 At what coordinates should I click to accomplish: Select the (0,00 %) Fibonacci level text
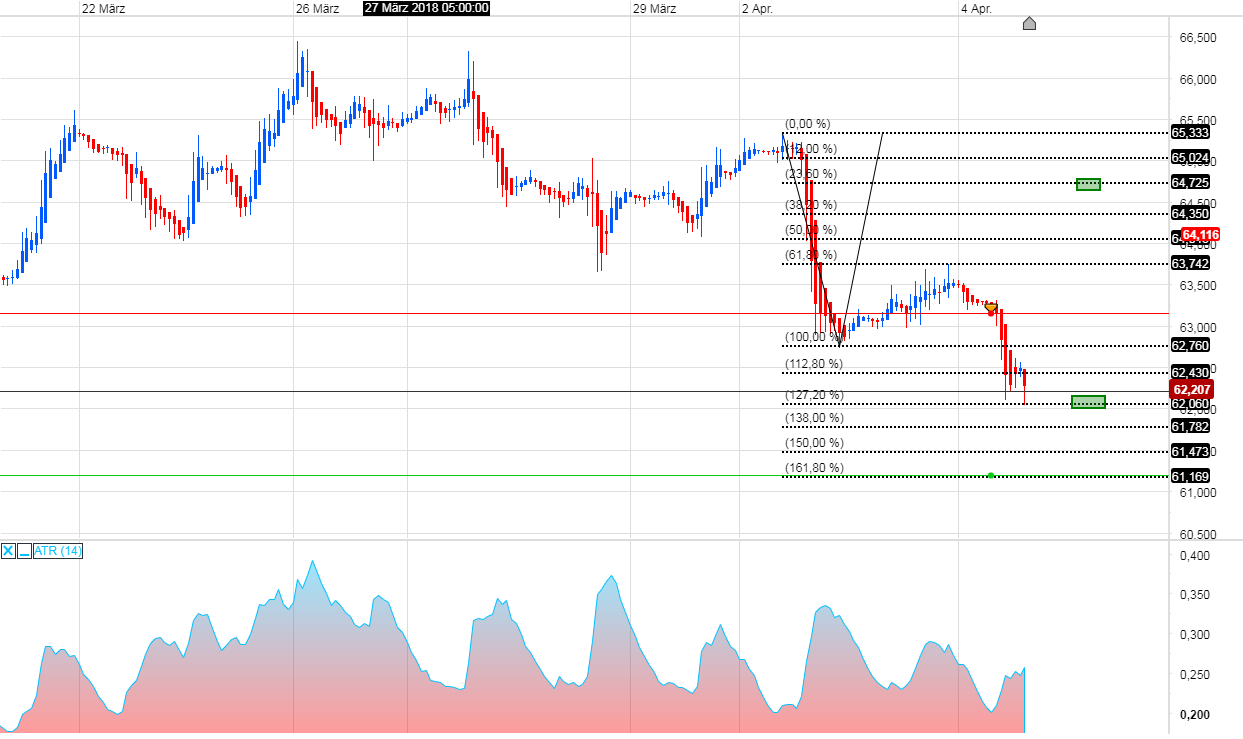[x=807, y=124]
